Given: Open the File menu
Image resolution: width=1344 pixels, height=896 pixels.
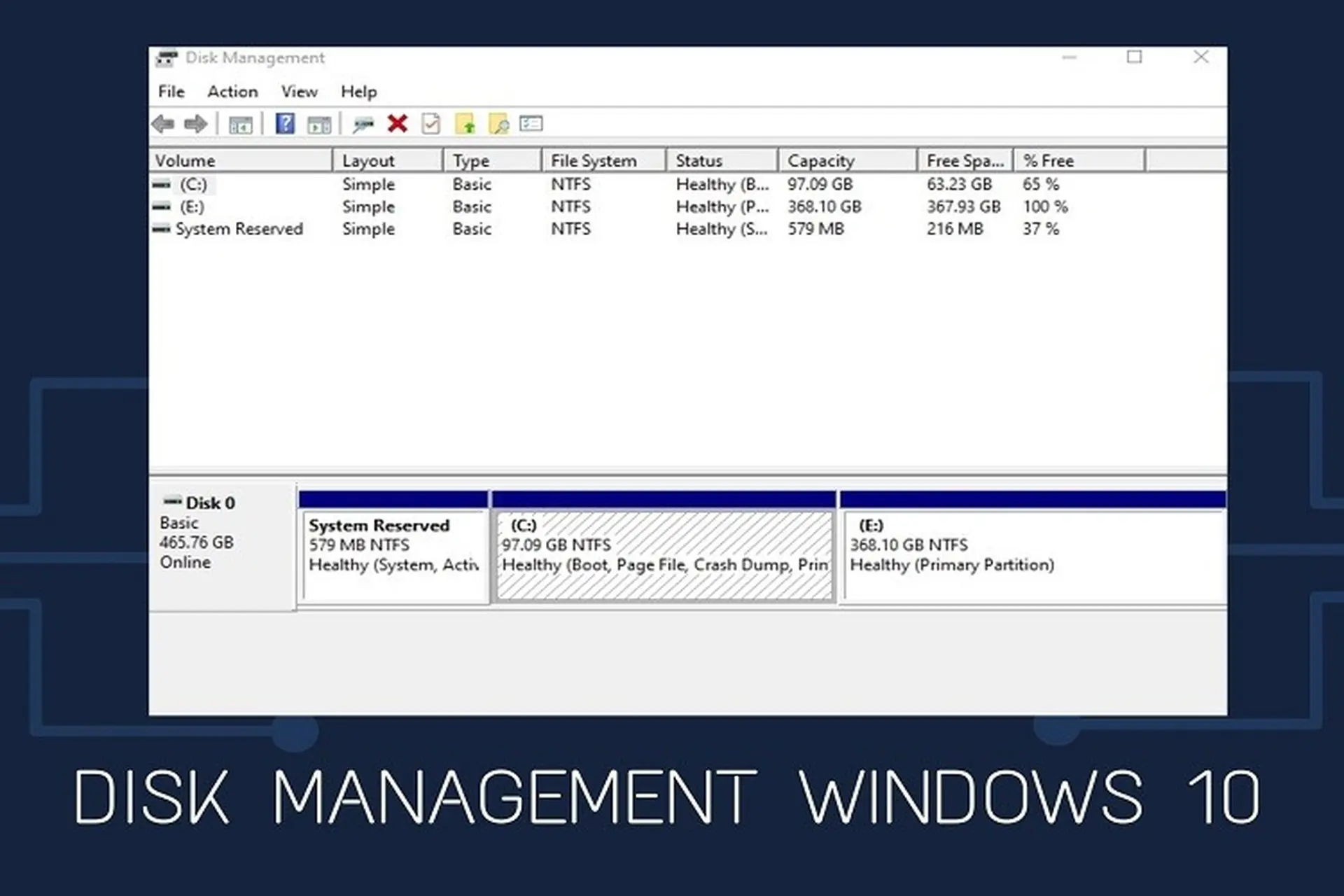Looking at the screenshot, I should click(x=171, y=92).
